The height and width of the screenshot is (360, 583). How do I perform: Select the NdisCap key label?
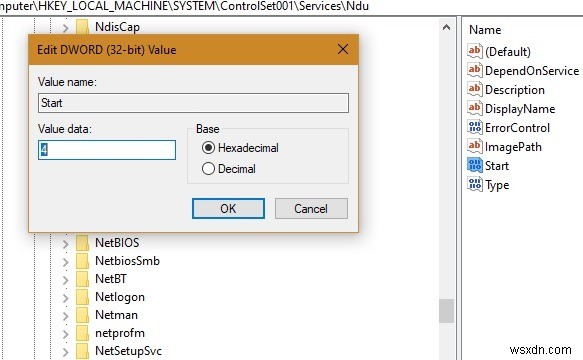tap(117, 27)
